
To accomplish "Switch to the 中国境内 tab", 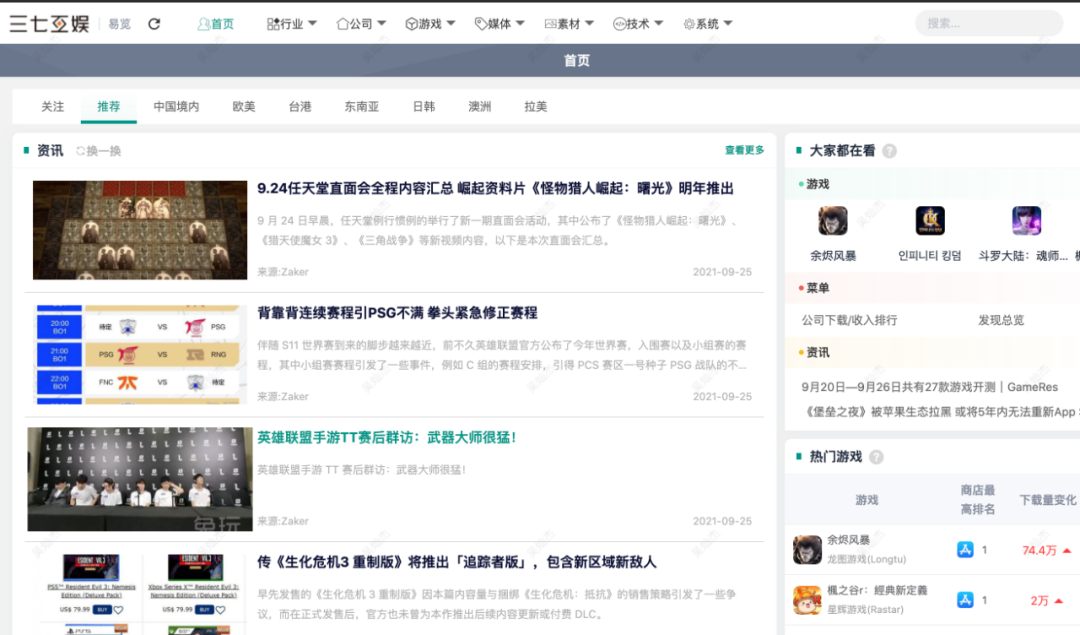I will (176, 107).
